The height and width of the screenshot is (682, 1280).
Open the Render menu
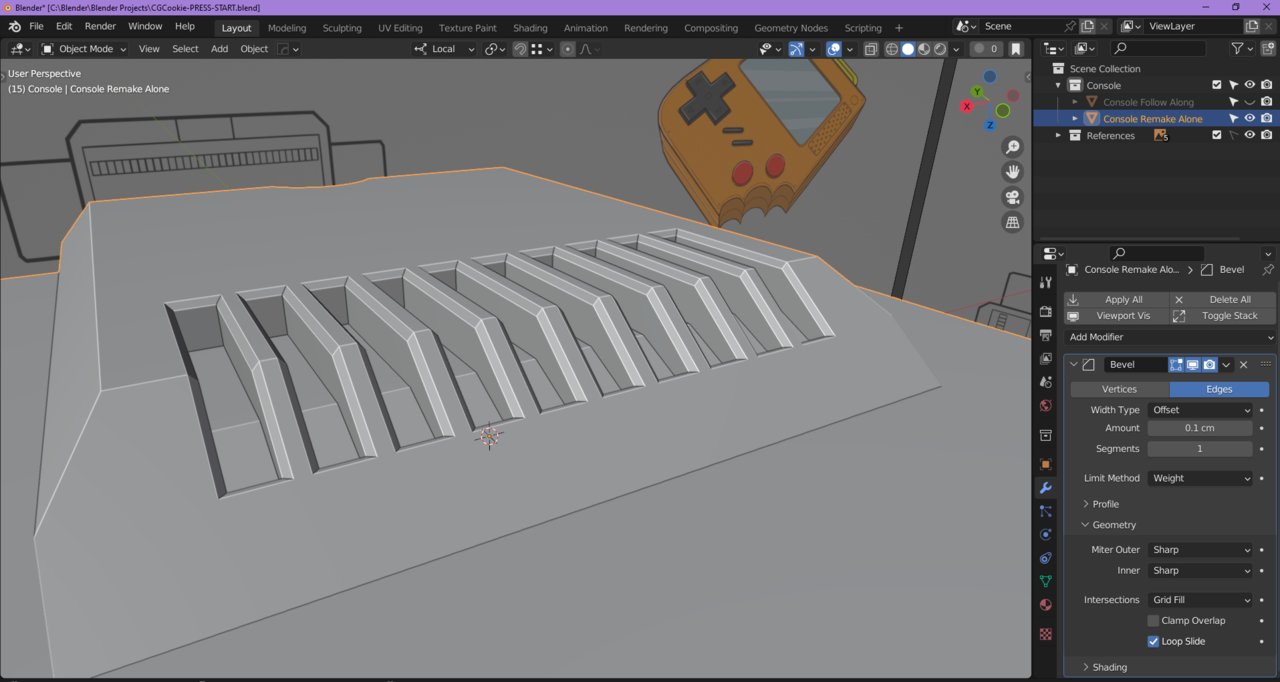[x=100, y=26]
